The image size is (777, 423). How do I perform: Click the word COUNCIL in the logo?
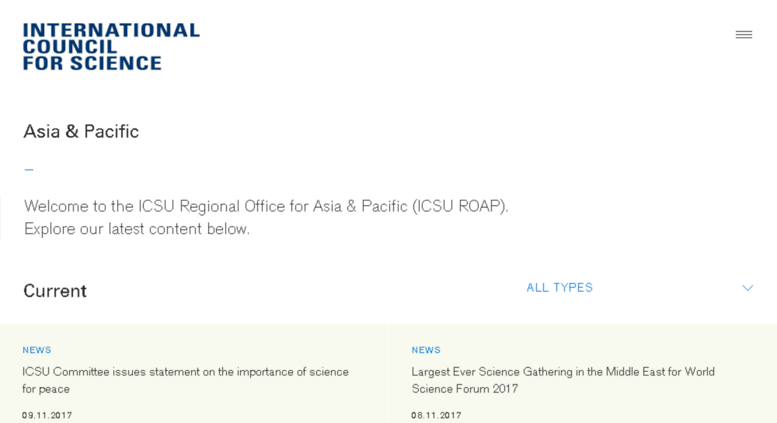(70, 47)
